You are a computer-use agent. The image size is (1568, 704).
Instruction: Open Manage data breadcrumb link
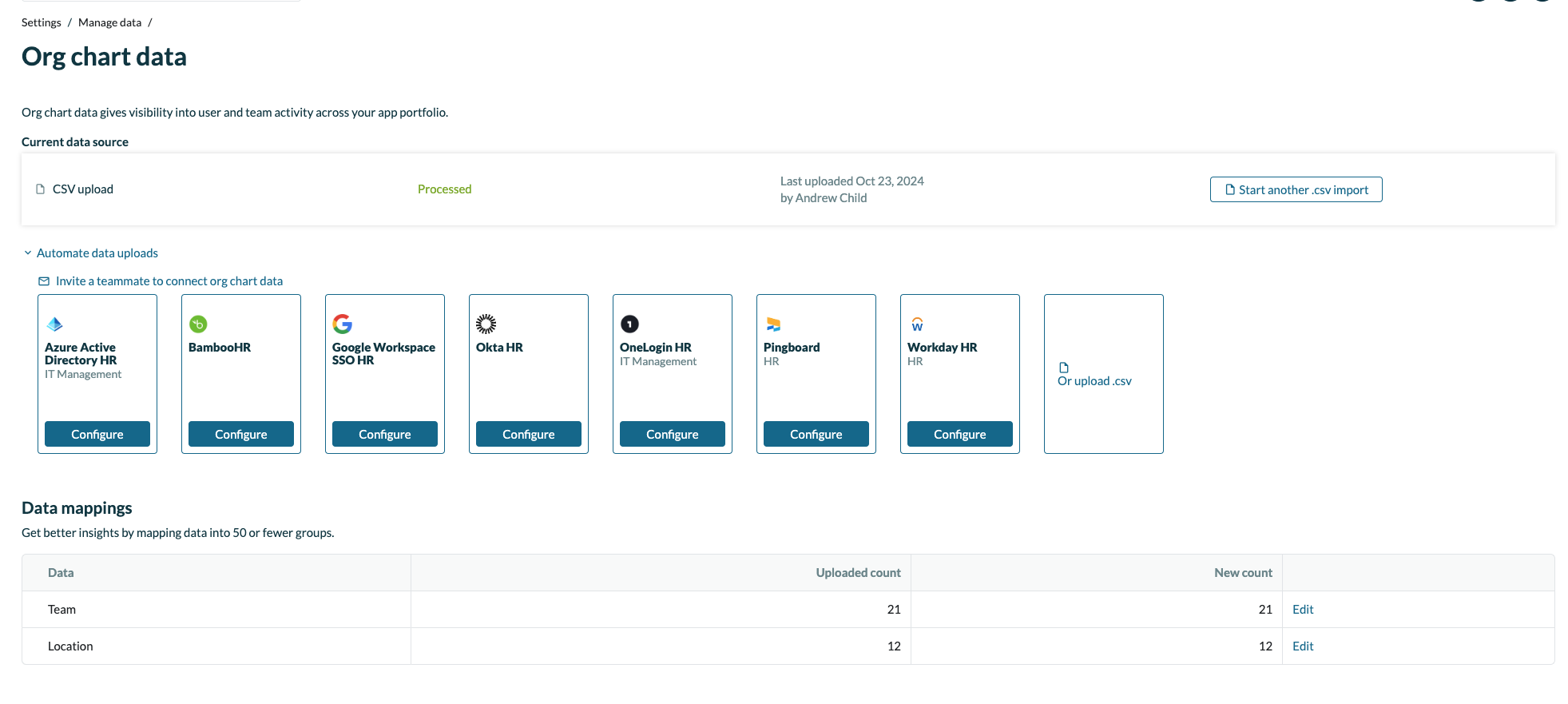[x=109, y=22]
